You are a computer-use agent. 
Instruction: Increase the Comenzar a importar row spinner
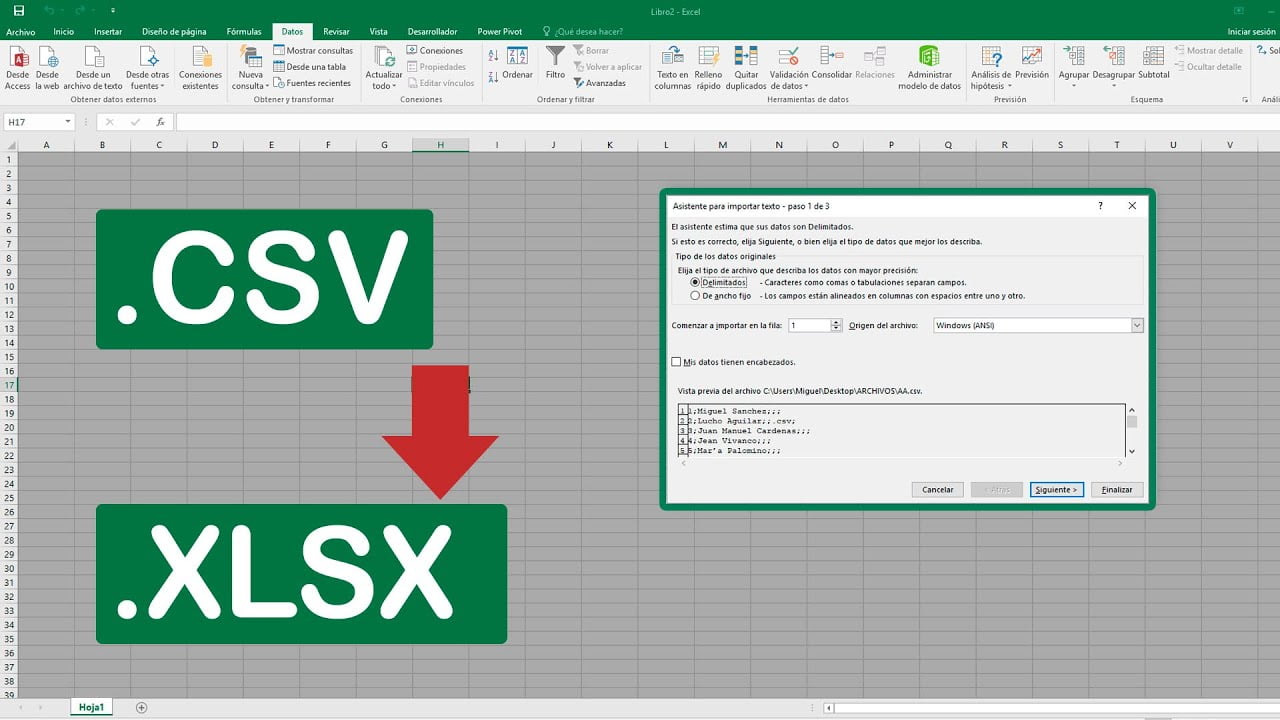[837, 322]
